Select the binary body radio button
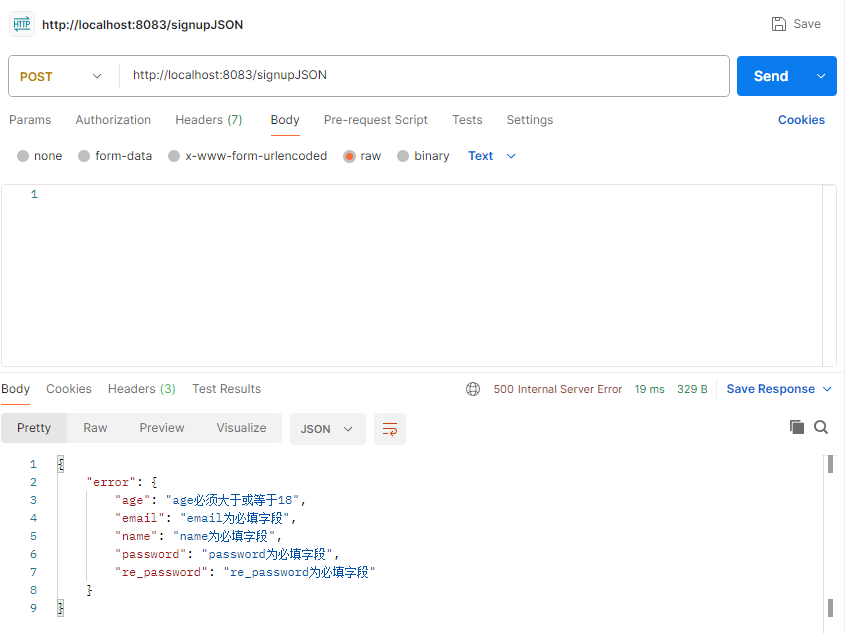The height and width of the screenshot is (633, 845). coord(403,156)
